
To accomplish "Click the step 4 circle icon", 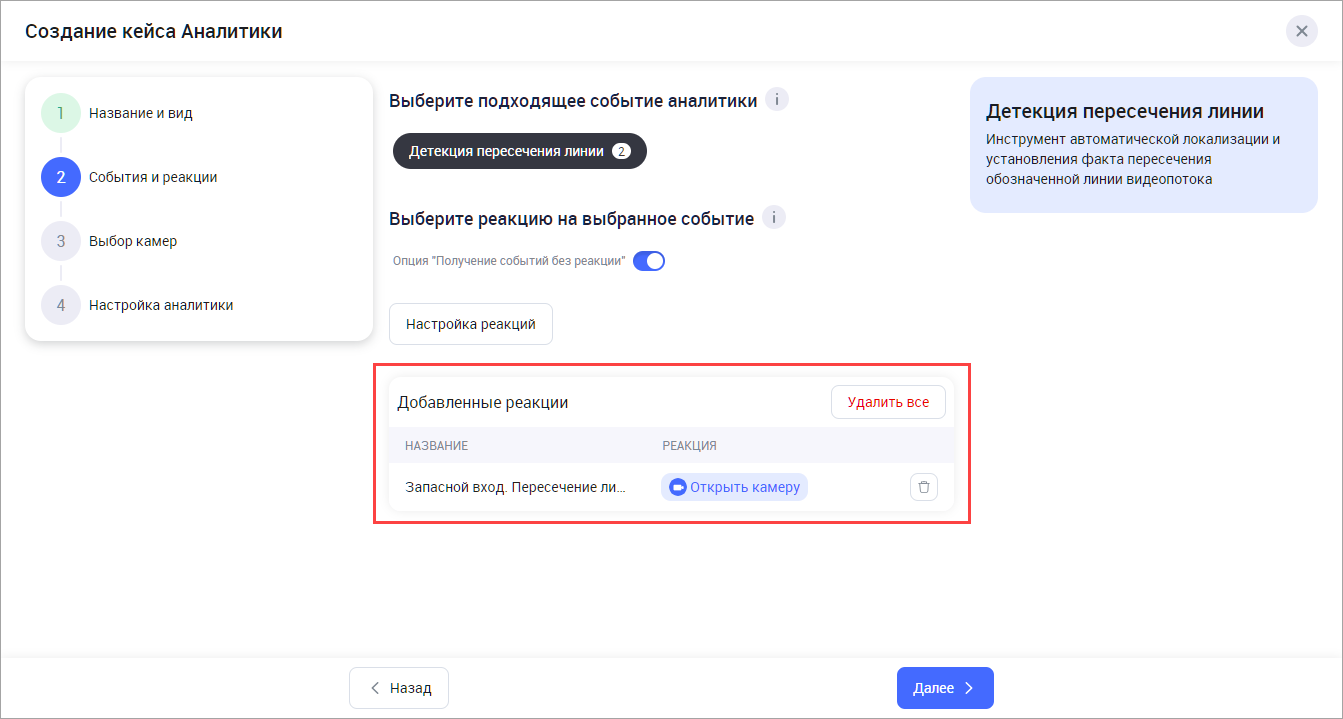I will (61, 305).
